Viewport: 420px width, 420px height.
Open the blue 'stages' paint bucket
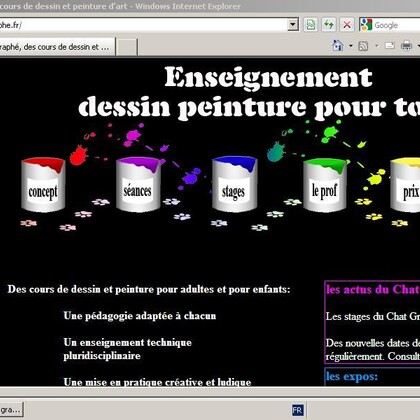pyautogui.click(x=235, y=184)
